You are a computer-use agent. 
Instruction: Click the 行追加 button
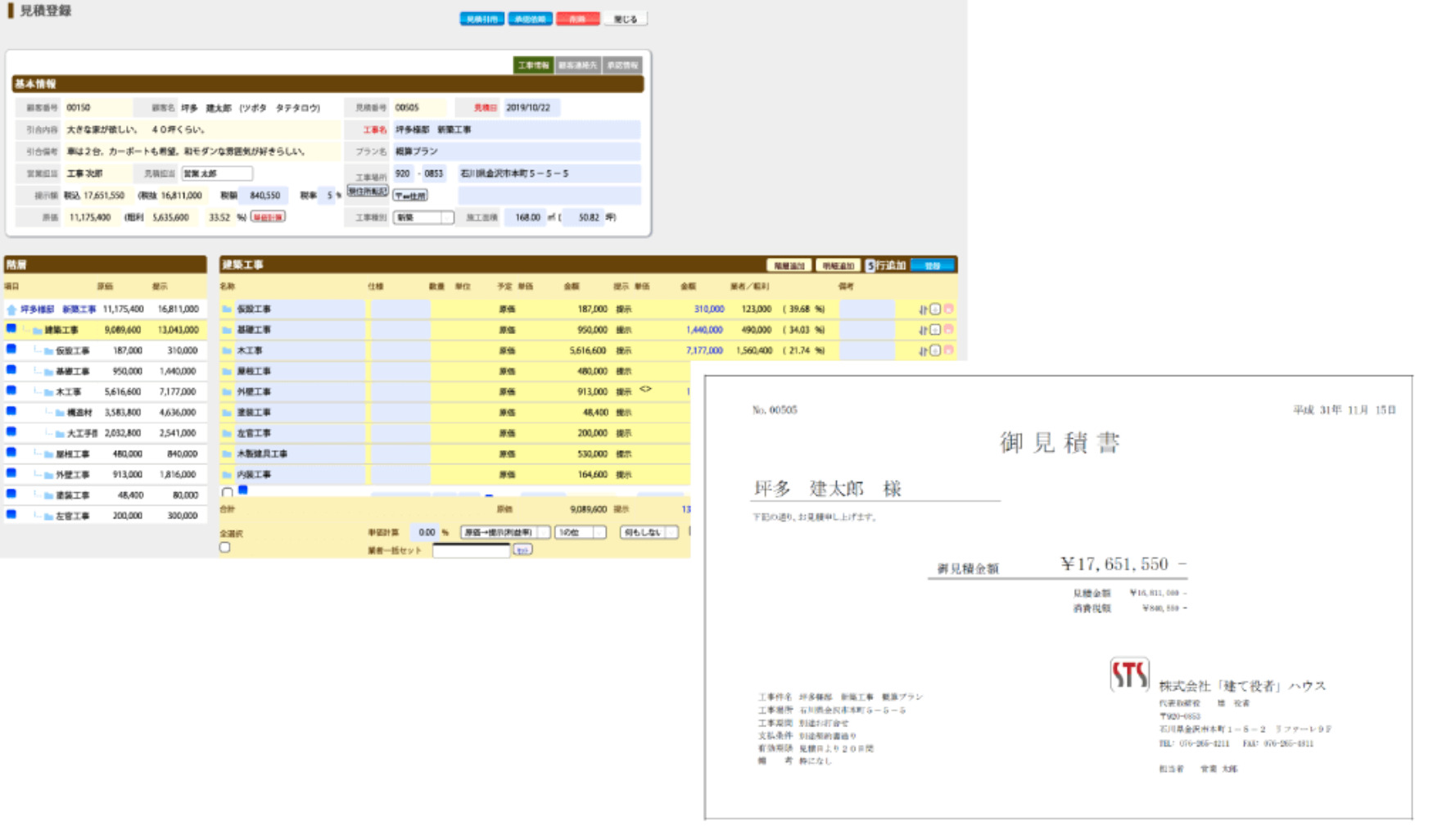pos(891,265)
